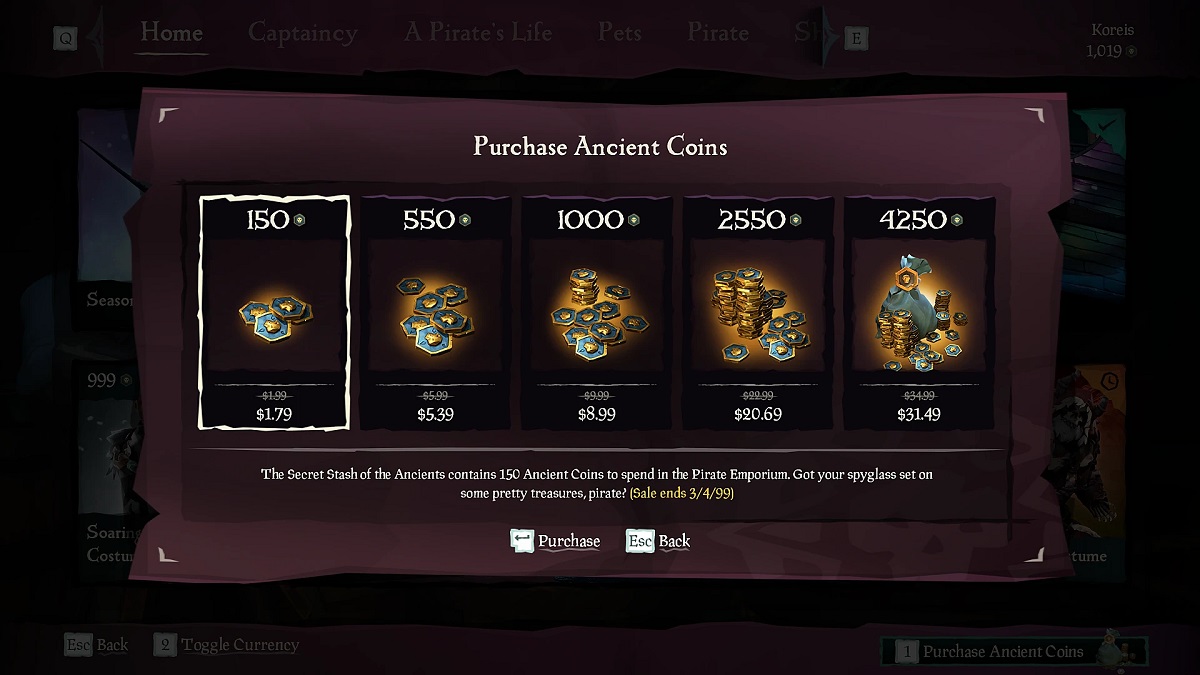This screenshot has width=1200, height=675.
Task: Click the Purchase key icon
Action: 522,541
